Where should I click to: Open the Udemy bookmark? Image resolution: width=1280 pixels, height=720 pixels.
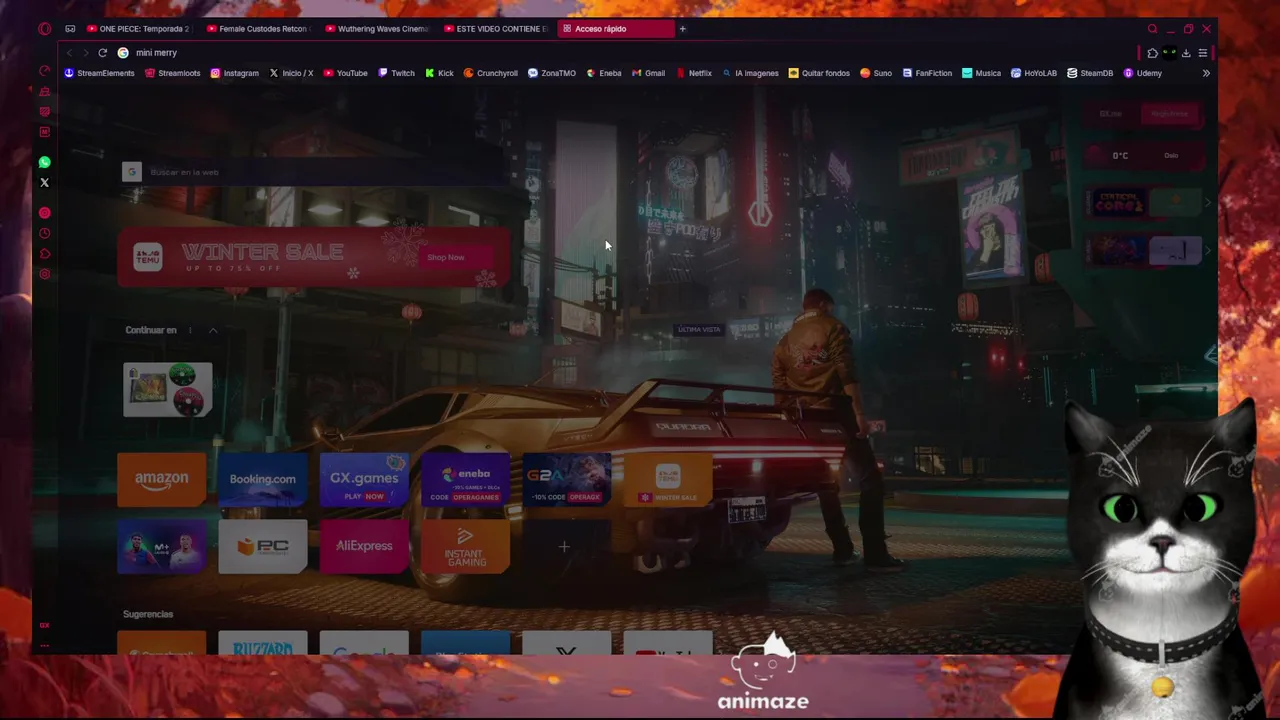point(1143,73)
